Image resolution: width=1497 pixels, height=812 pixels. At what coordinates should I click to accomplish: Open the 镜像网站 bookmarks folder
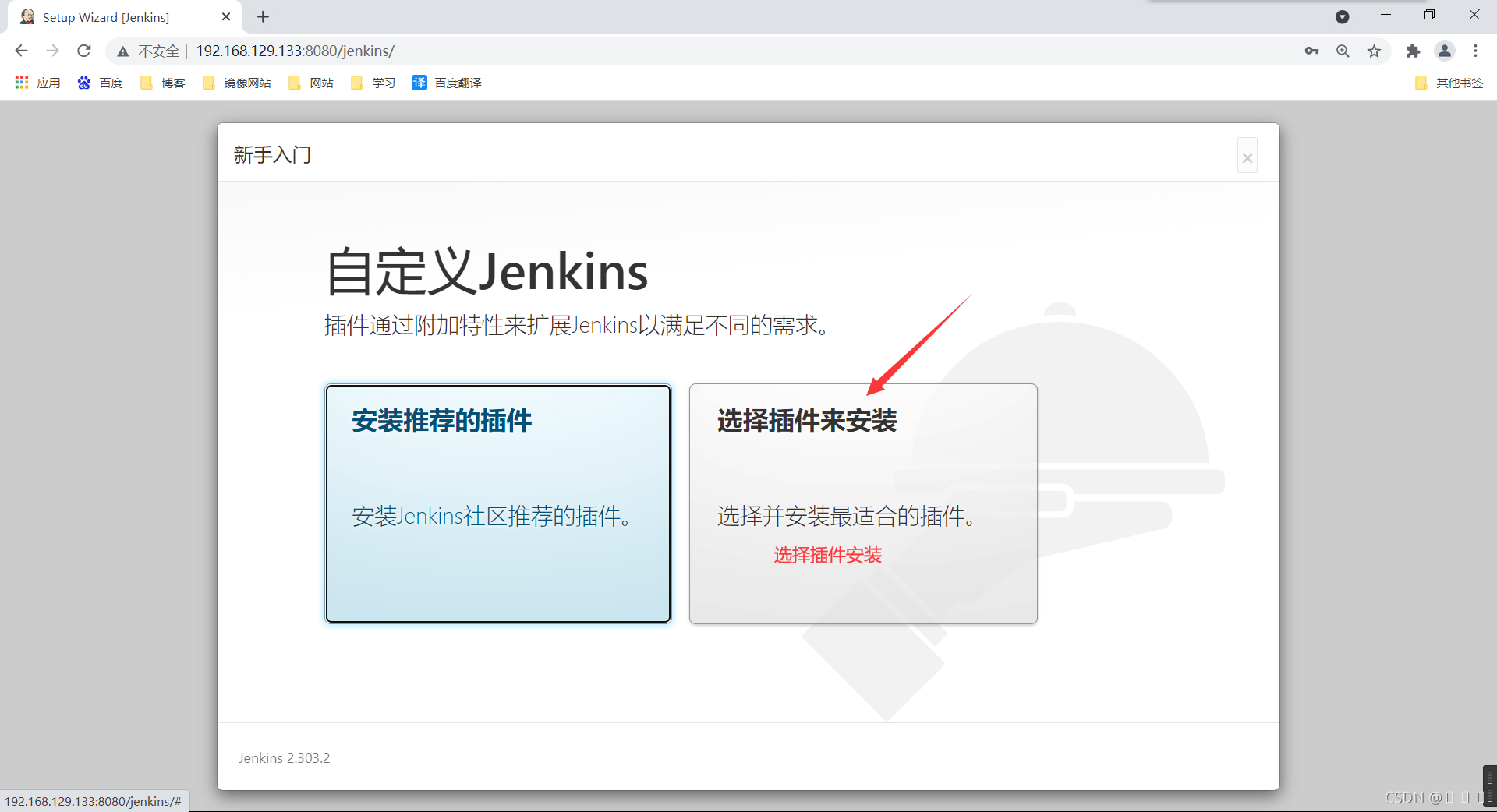click(236, 83)
